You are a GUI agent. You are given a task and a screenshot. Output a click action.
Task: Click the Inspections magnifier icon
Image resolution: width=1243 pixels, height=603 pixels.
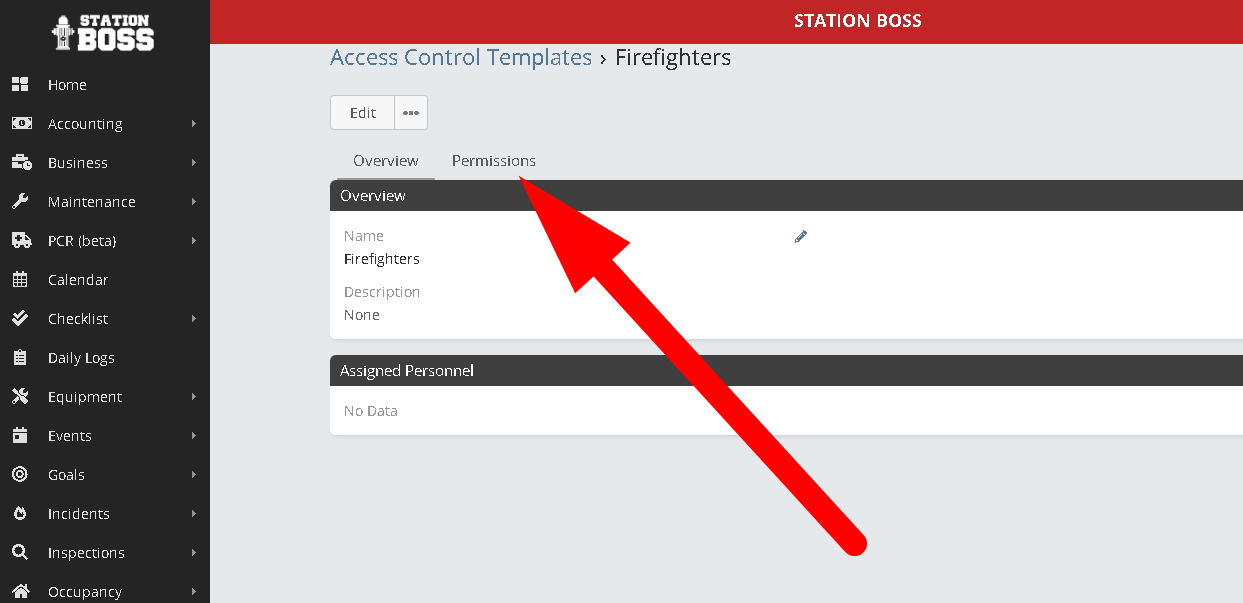click(20, 553)
